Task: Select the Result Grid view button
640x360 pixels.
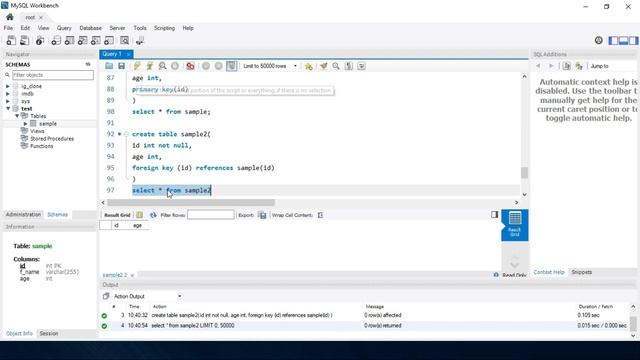Action: click(515, 225)
